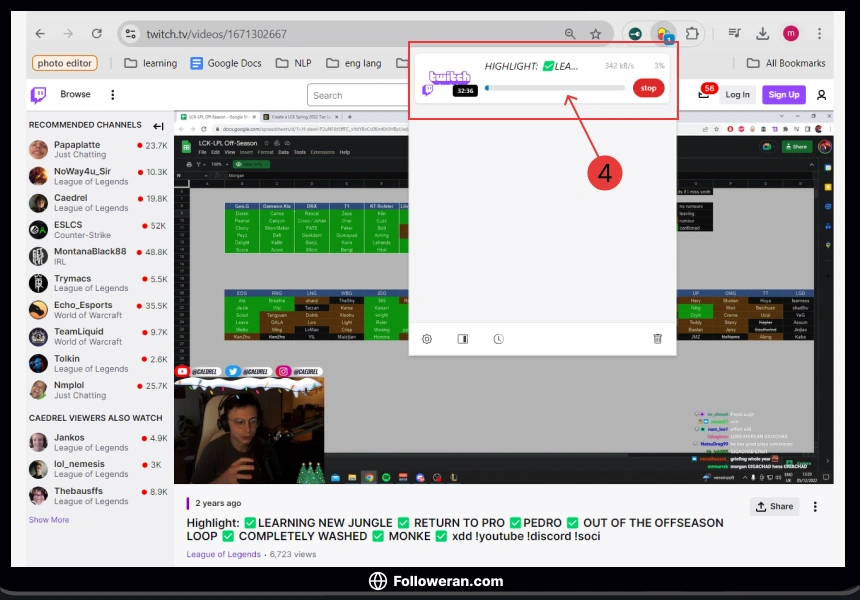Open the downloader settings gear icon

pos(427,339)
